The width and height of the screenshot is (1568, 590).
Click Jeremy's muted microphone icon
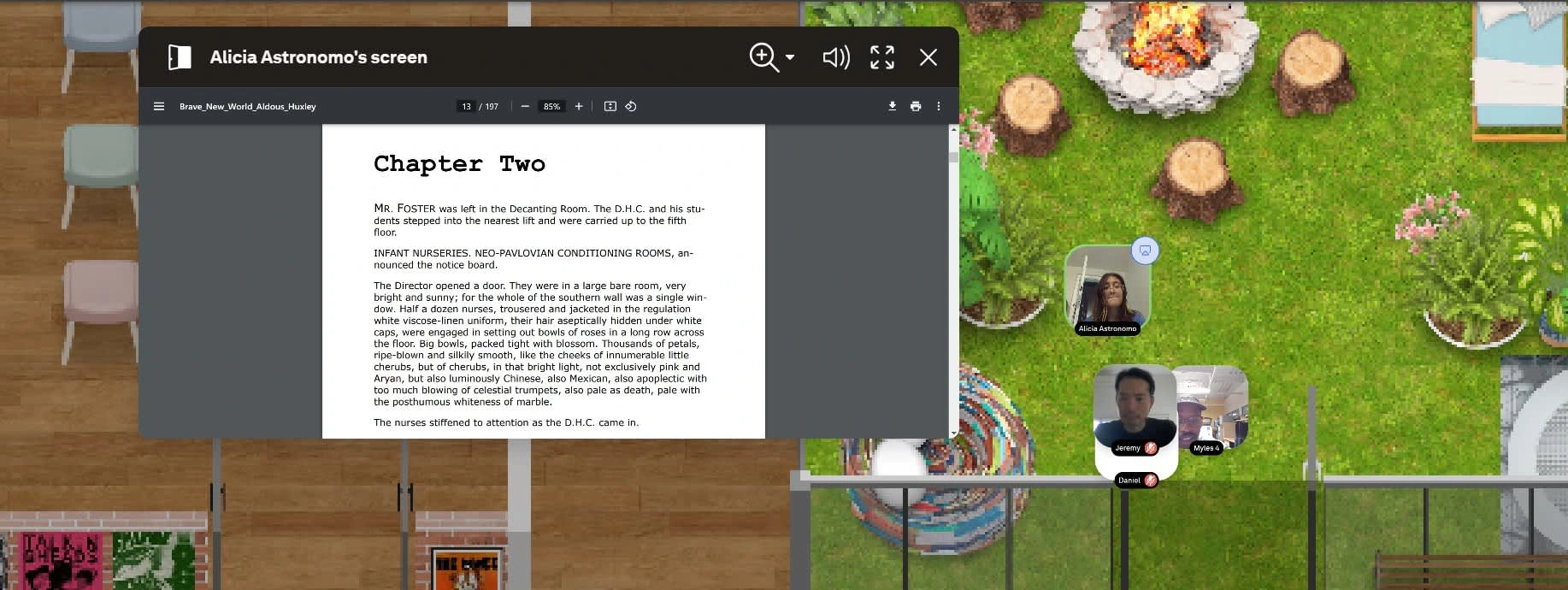pyautogui.click(x=1151, y=448)
